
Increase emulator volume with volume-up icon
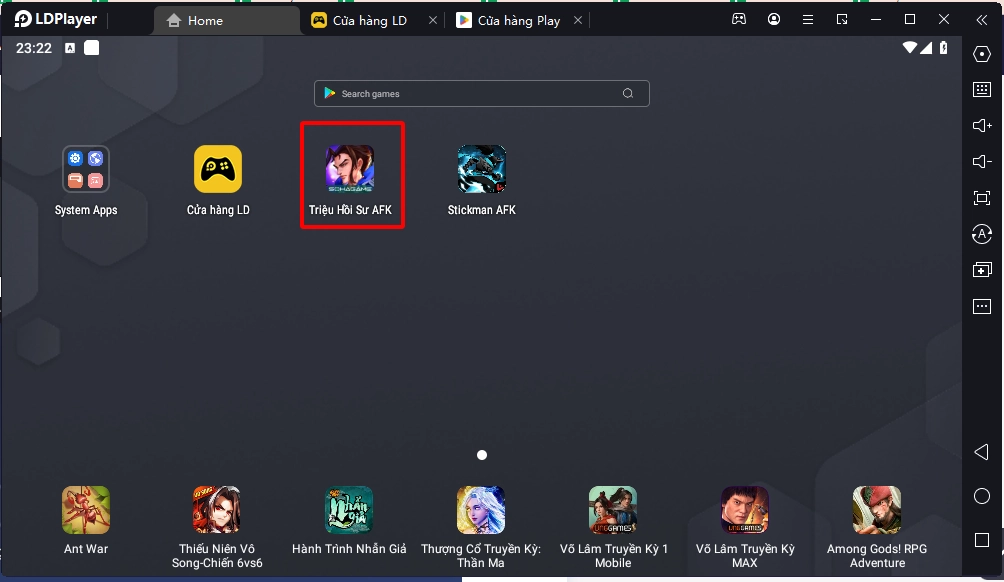(981, 126)
